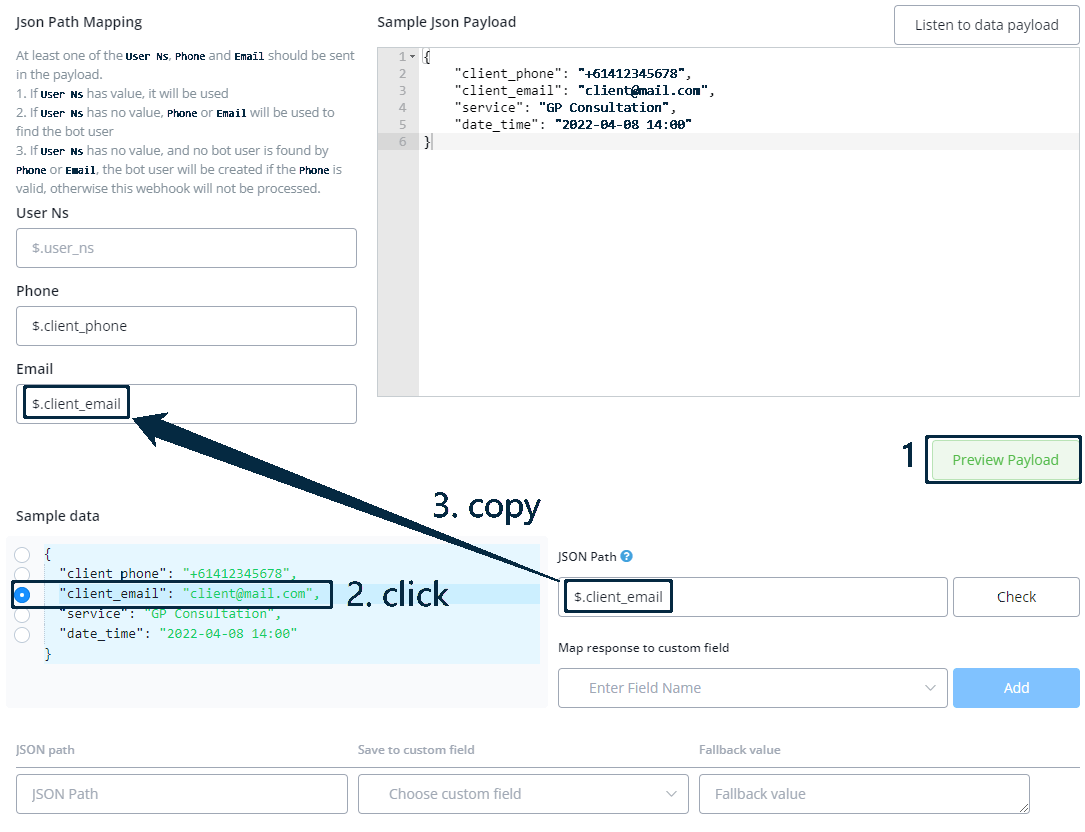Select the date_time sample data radio button

pyautogui.click(x=22, y=635)
